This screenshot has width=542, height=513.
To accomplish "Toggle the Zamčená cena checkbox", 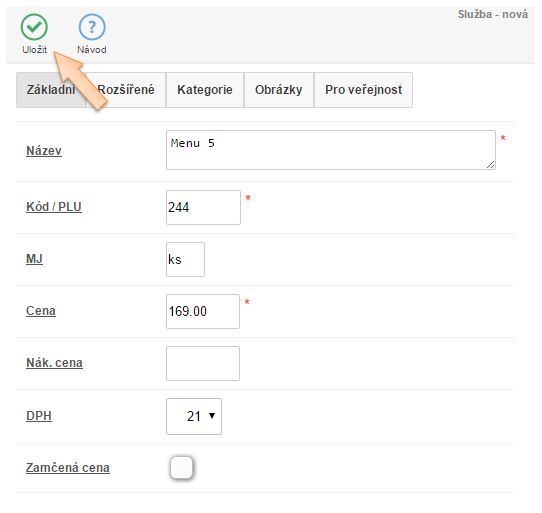I will (x=181, y=468).
